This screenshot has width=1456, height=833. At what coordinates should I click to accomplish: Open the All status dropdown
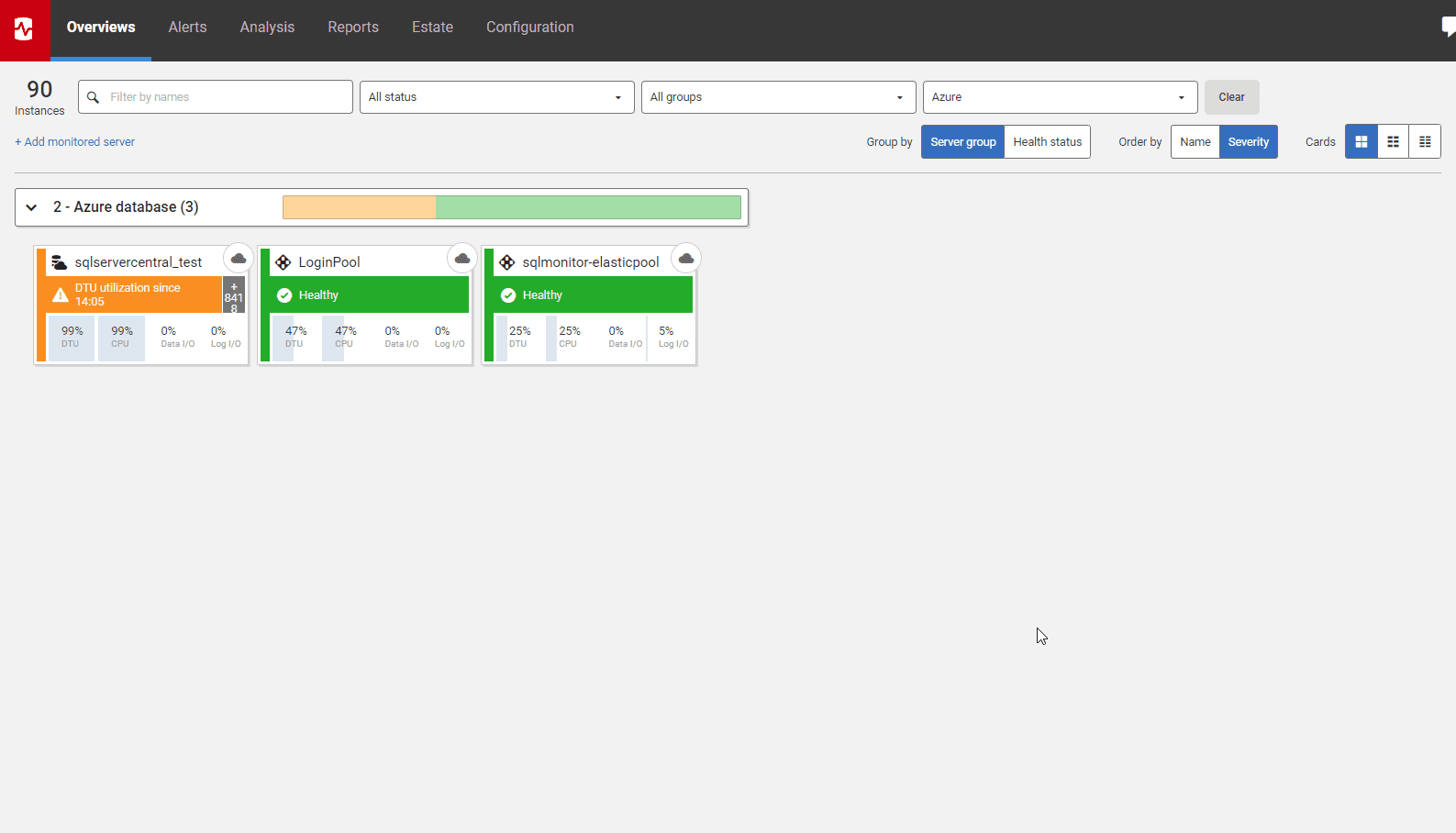[496, 97]
